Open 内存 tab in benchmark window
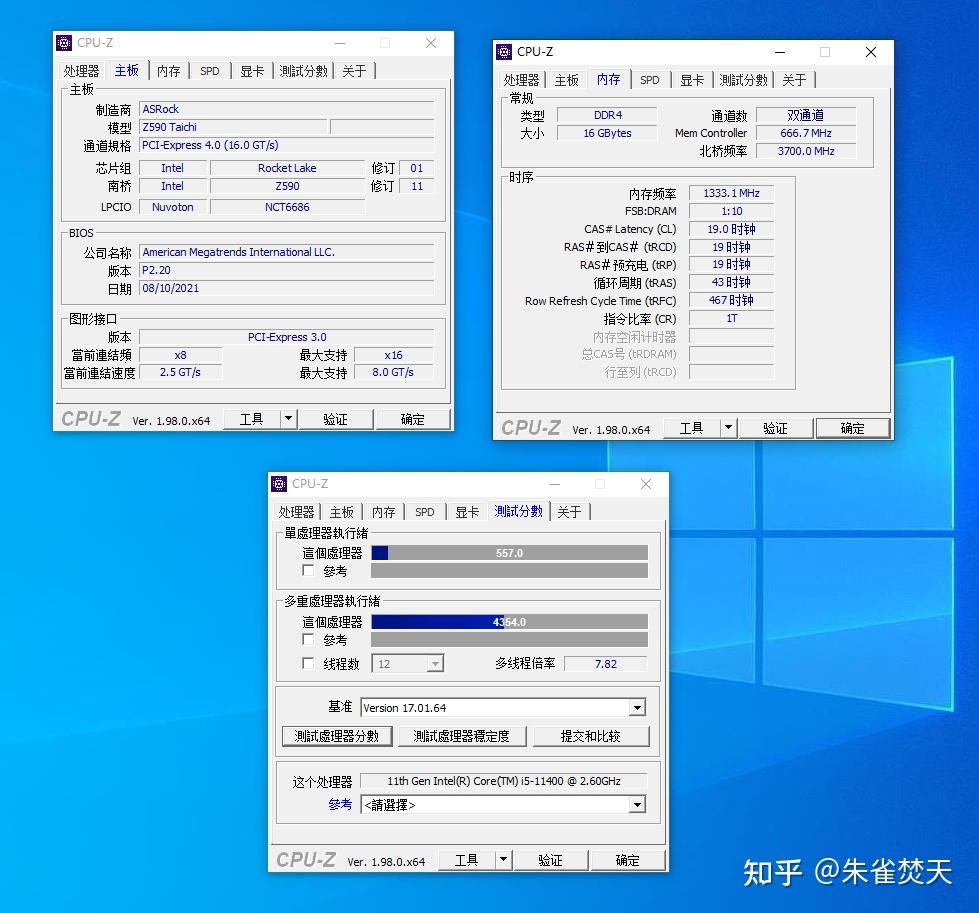 [383, 512]
